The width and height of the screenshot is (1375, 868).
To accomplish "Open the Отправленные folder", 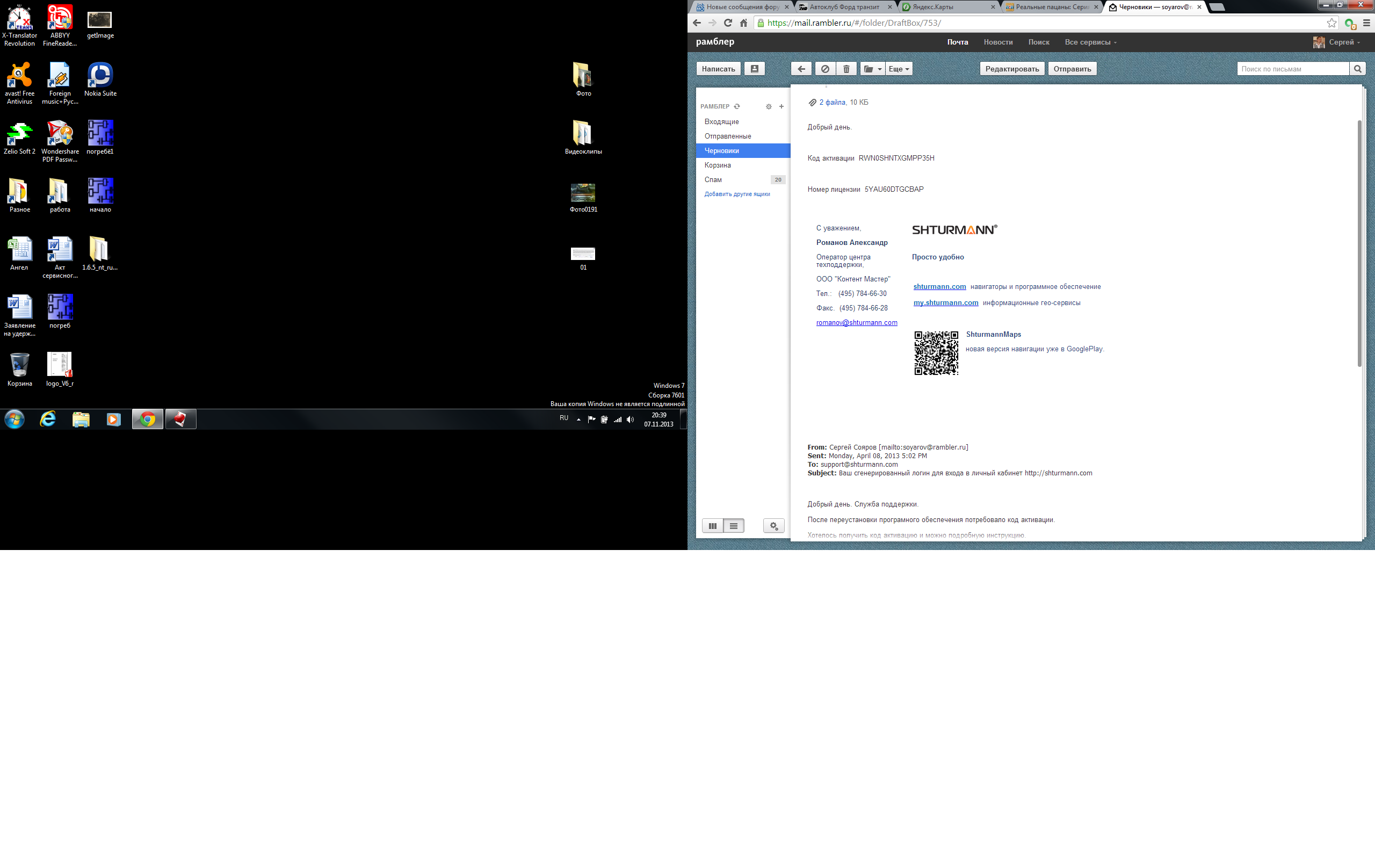I will coord(743,136).
